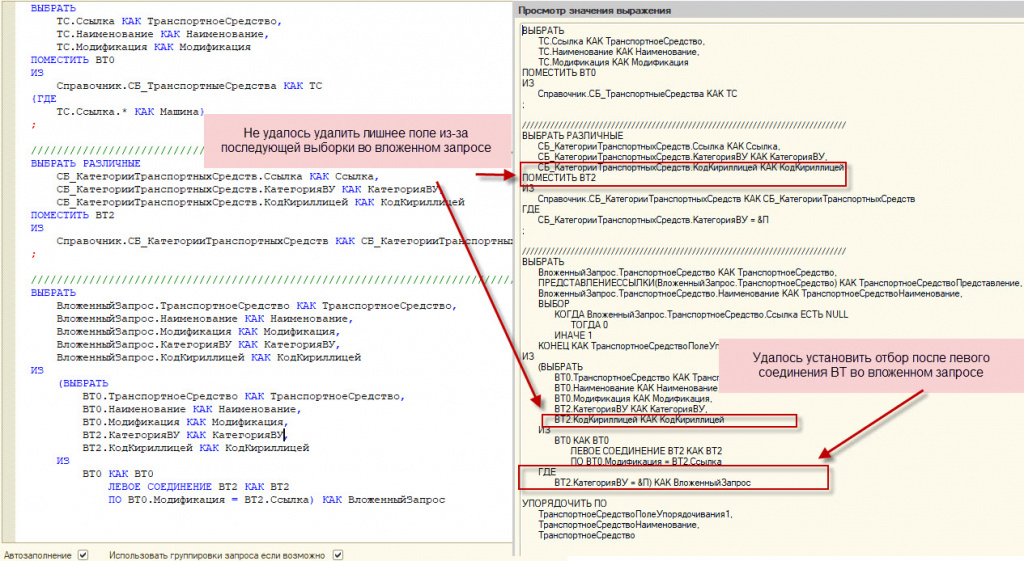Click 'СБ_КатегорииТранспортныхСредств.КодКириллицей' line in left editor
This screenshot has width=1024, height=561.
coord(260,202)
